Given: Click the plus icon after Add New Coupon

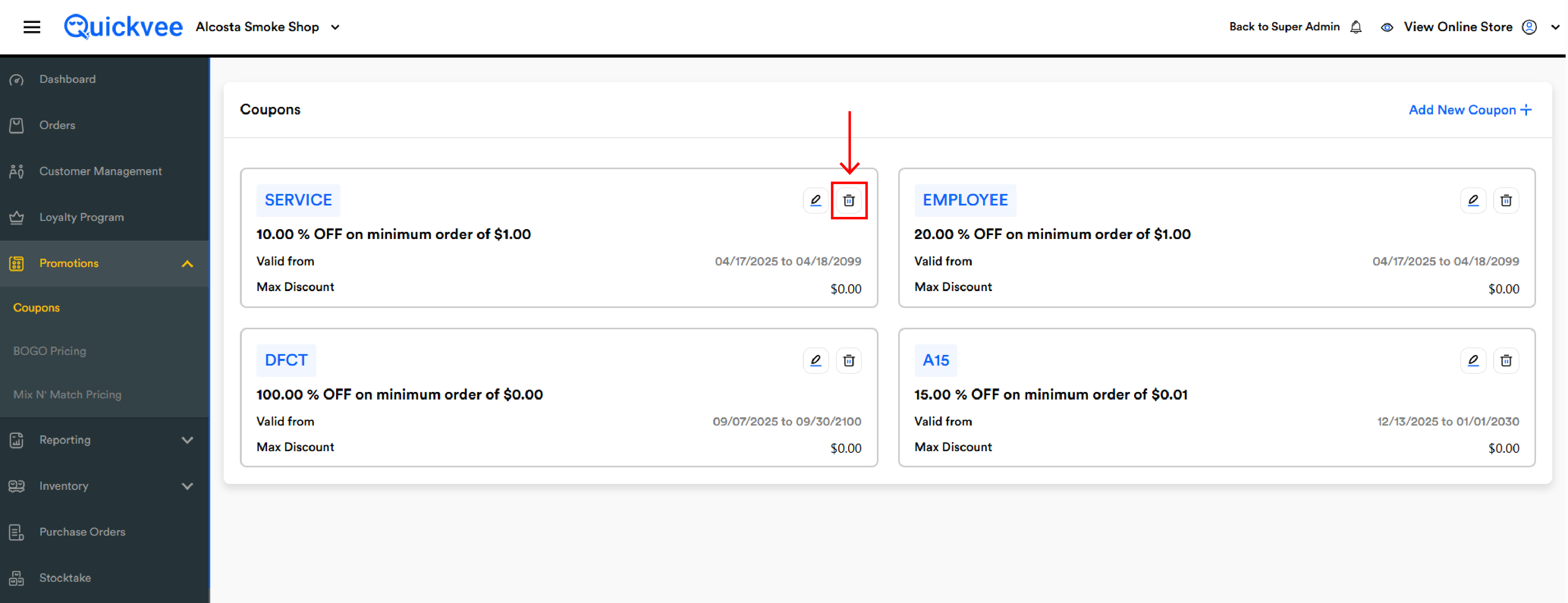Looking at the screenshot, I should pos(1525,110).
